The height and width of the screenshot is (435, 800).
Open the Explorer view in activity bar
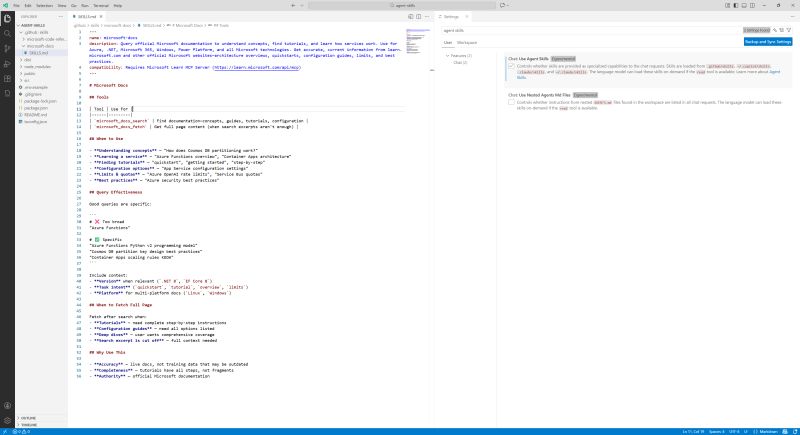coord(7,17)
